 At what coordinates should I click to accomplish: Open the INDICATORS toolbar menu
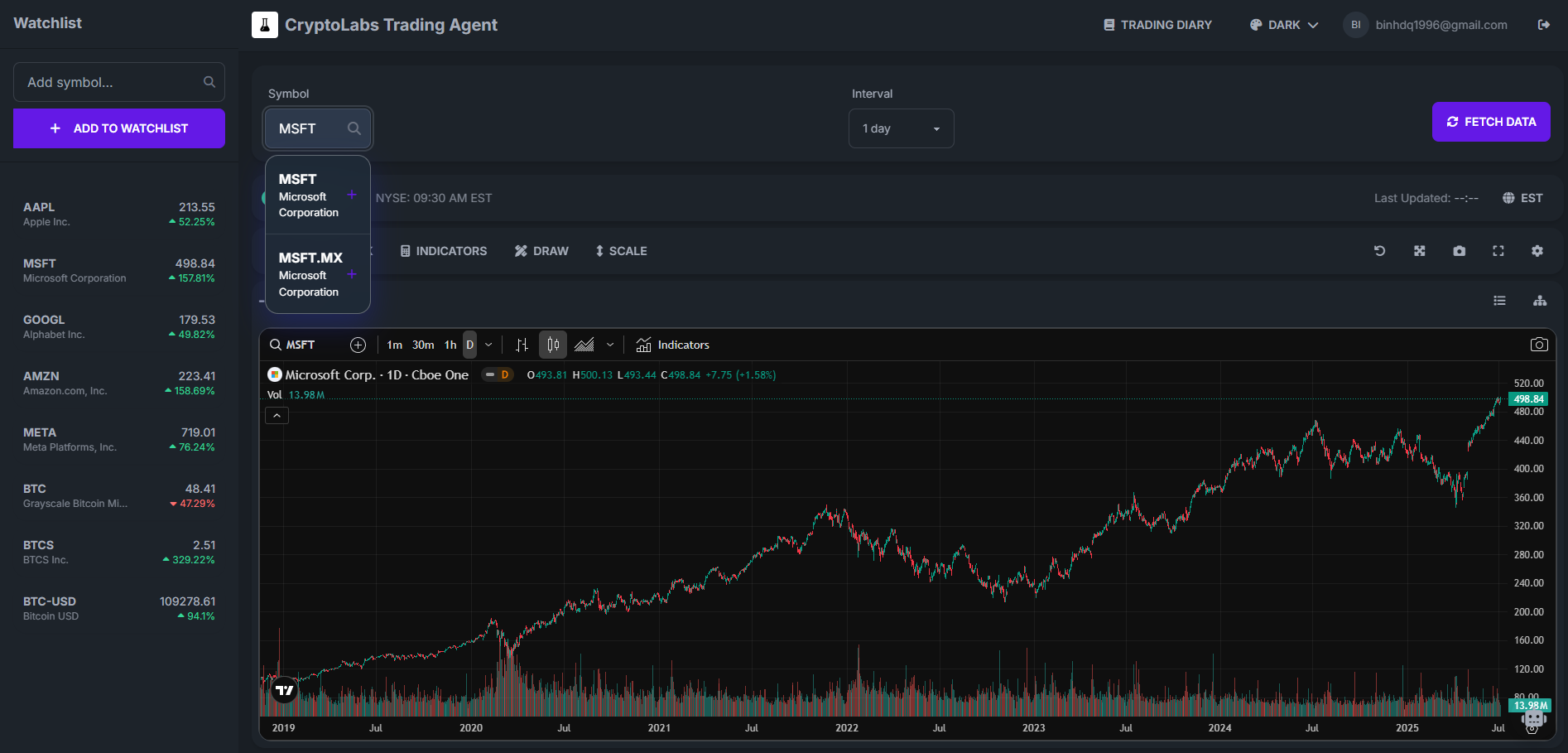pos(444,251)
